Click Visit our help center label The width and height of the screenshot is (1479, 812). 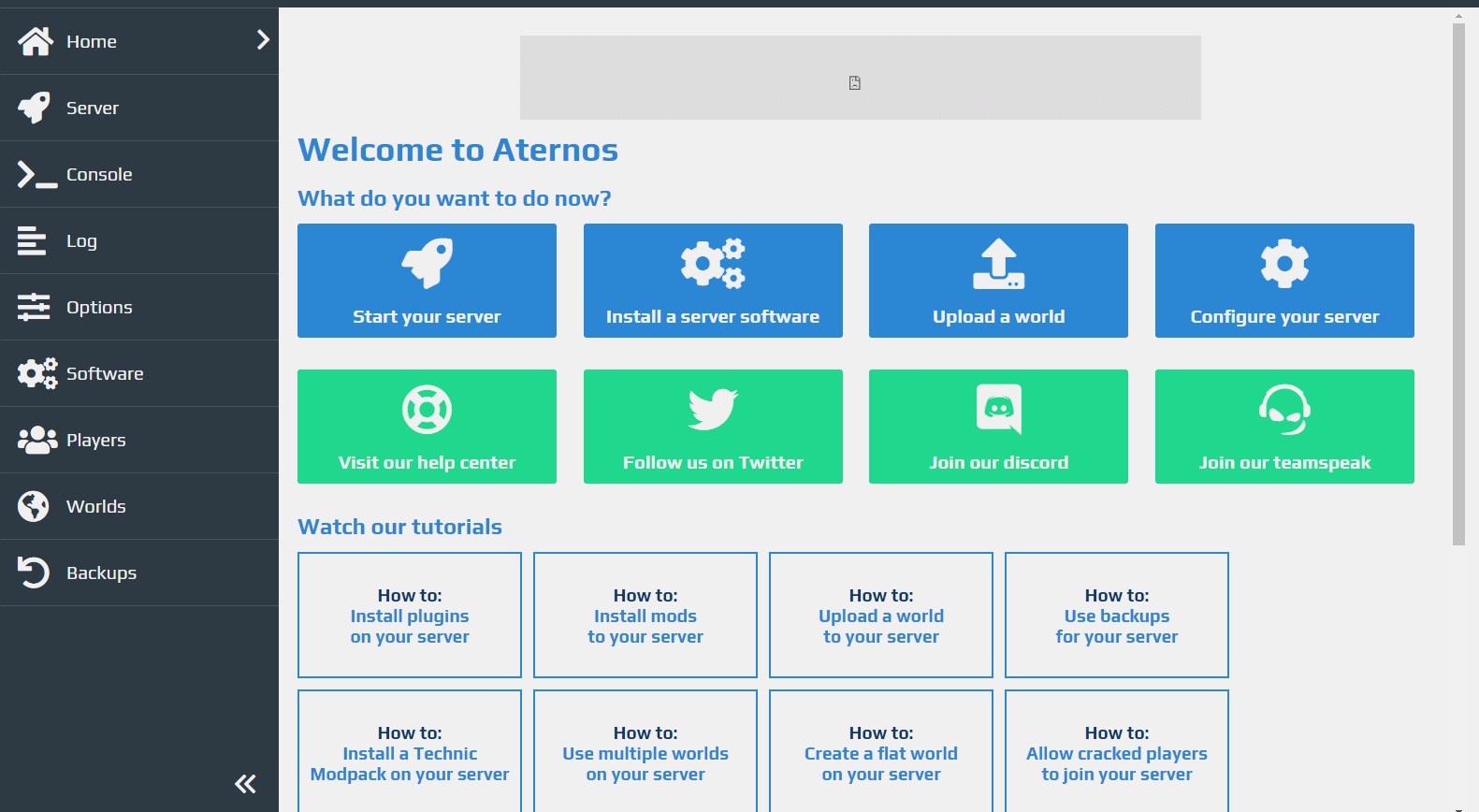pos(427,463)
